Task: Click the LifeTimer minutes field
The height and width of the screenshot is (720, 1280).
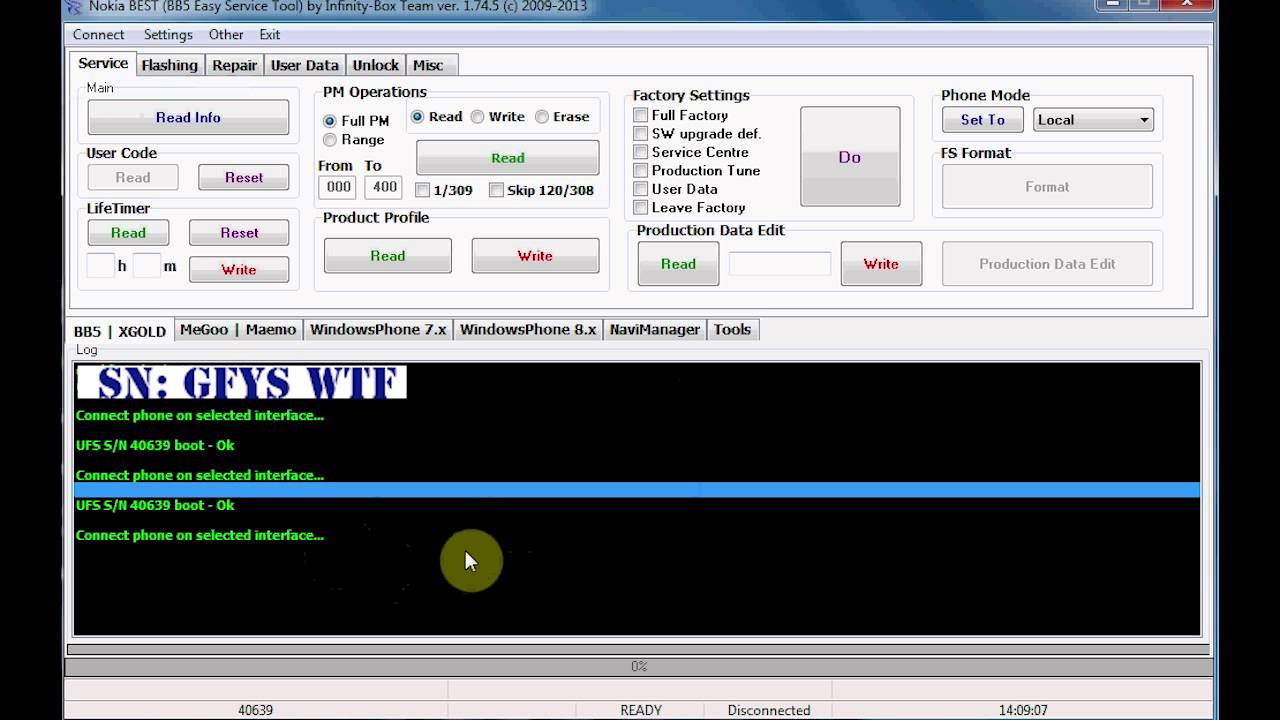Action: 146,266
